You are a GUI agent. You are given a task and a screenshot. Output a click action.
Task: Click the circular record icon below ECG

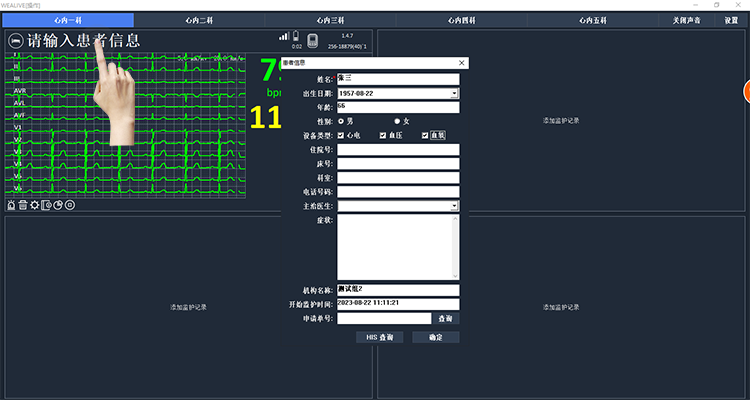click(70, 205)
